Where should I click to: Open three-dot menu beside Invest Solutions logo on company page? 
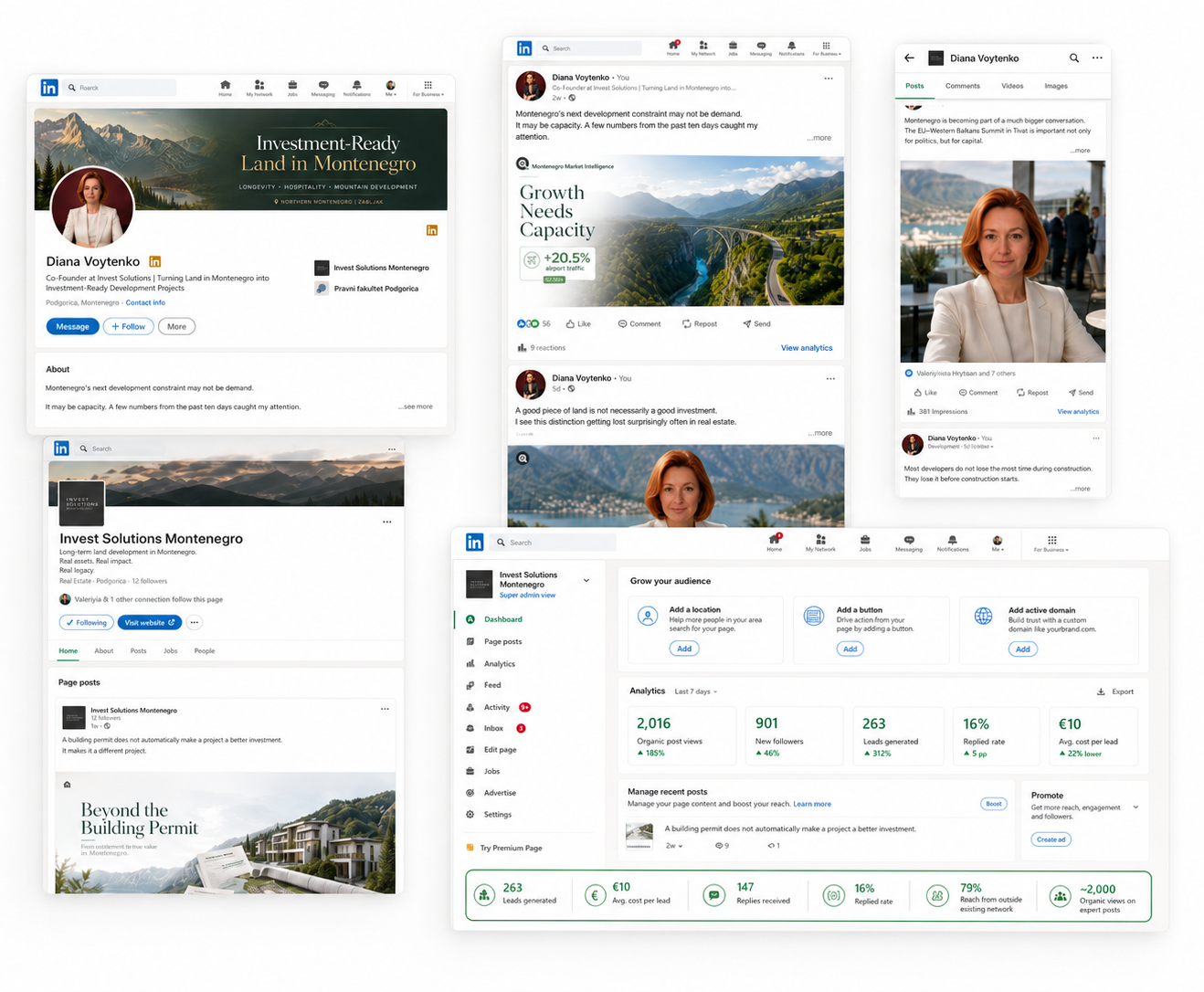387,522
